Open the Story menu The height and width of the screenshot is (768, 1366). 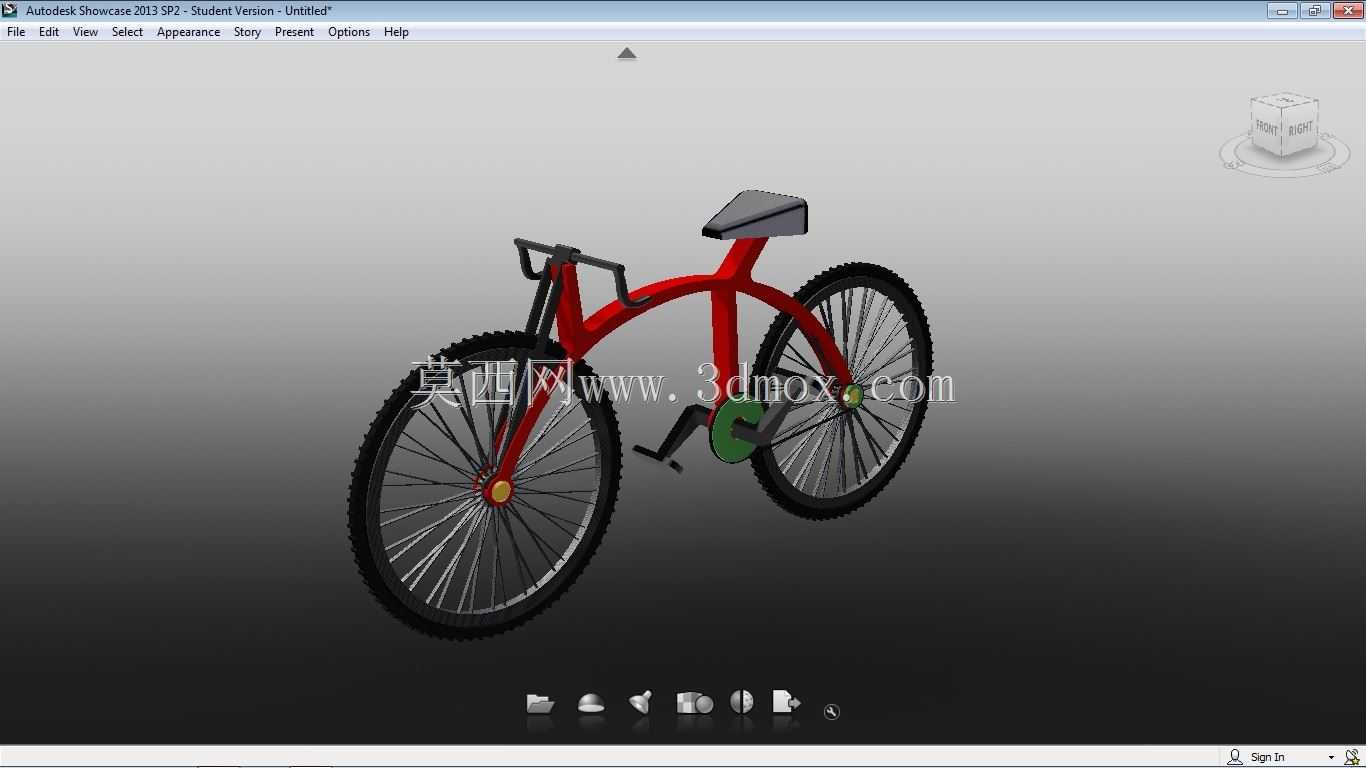247,32
